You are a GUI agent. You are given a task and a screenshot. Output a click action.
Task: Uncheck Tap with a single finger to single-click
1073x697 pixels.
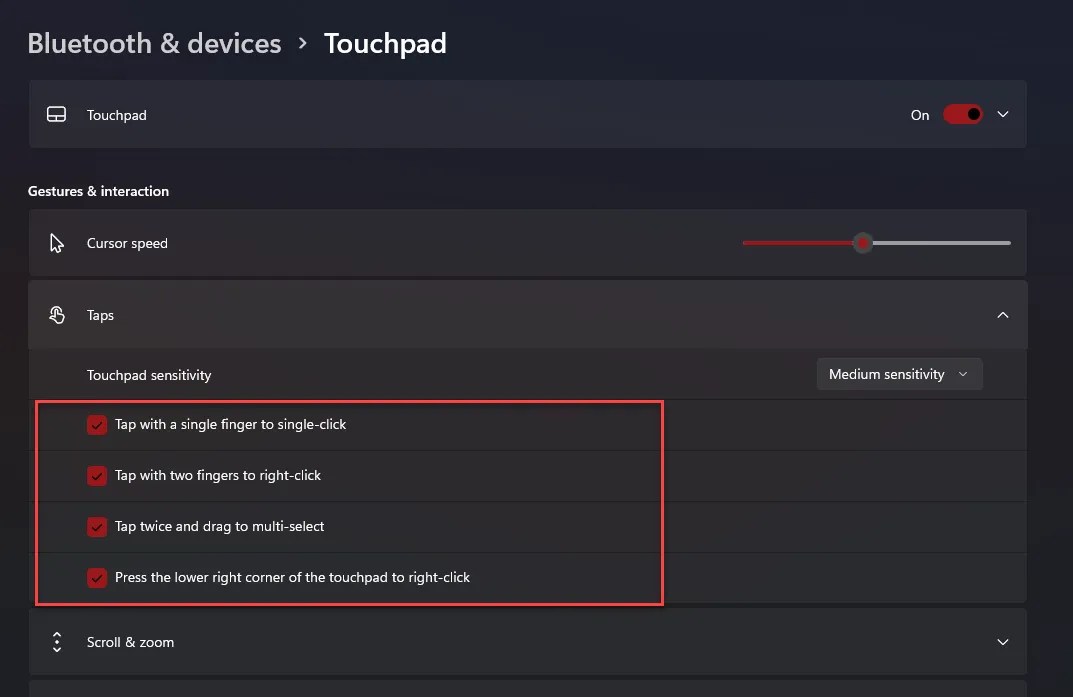click(96, 424)
